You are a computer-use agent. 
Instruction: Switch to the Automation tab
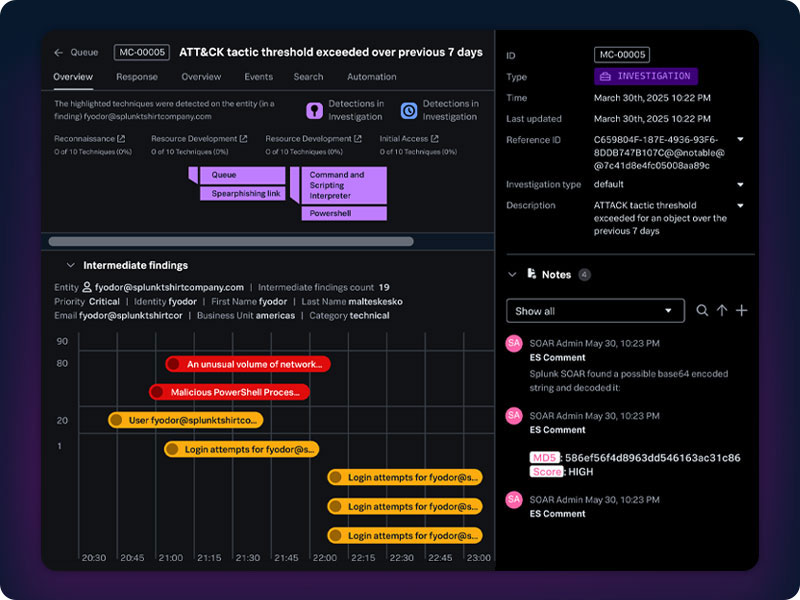click(x=371, y=76)
